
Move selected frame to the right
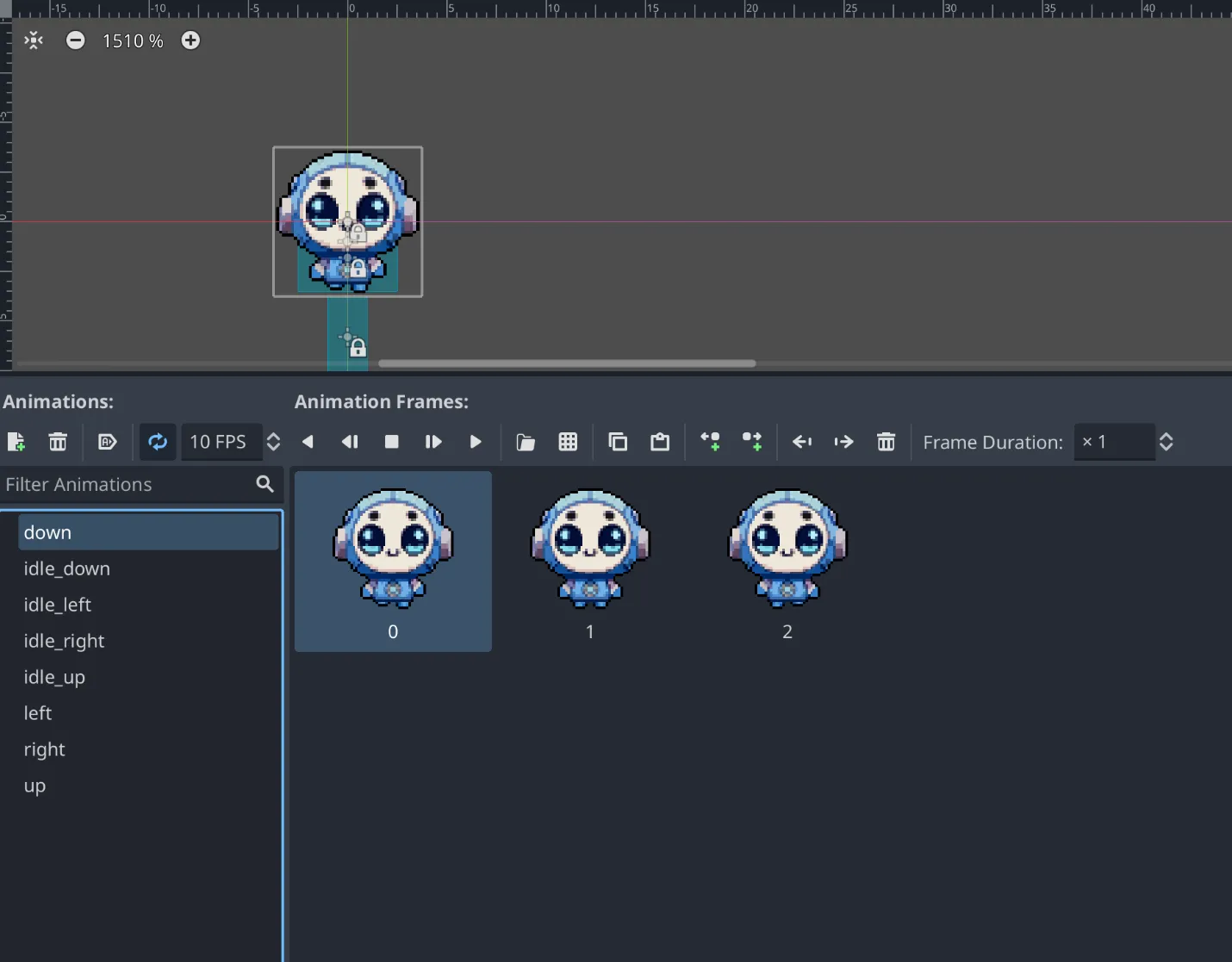click(843, 442)
